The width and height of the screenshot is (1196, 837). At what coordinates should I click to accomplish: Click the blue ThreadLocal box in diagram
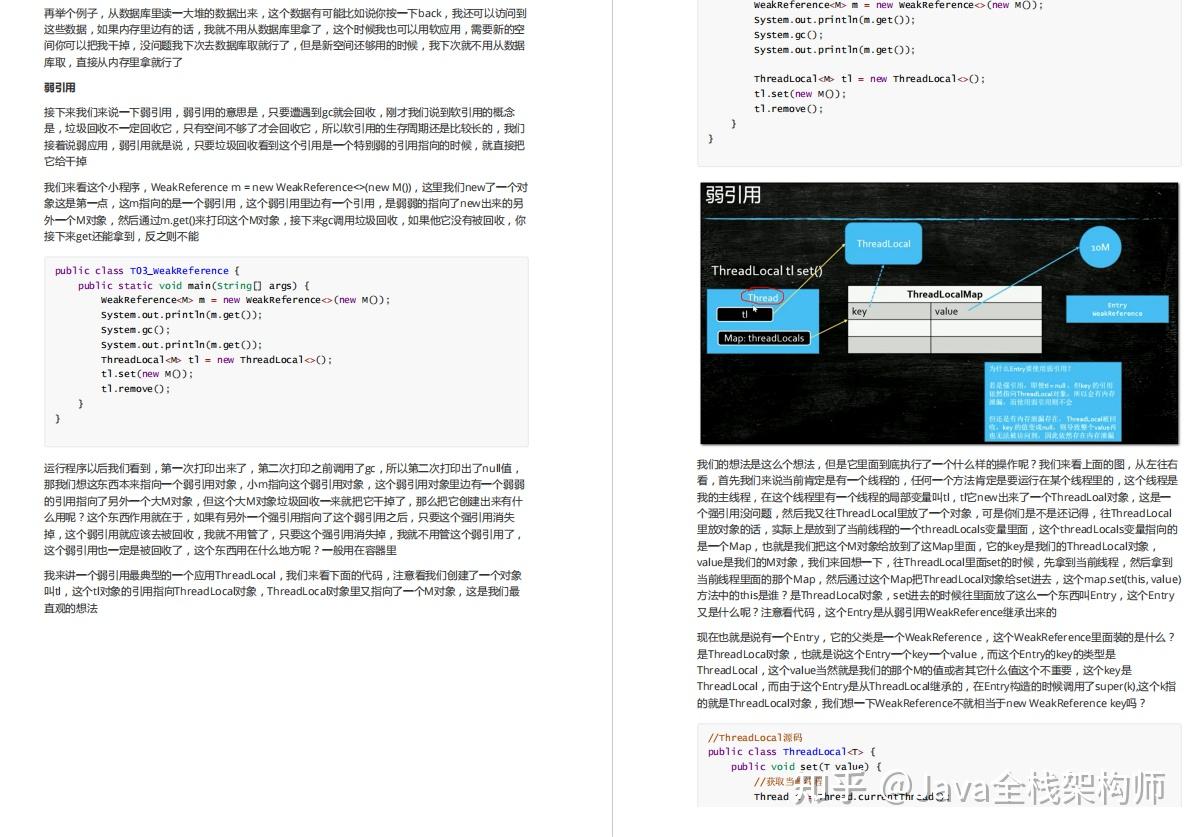883,243
